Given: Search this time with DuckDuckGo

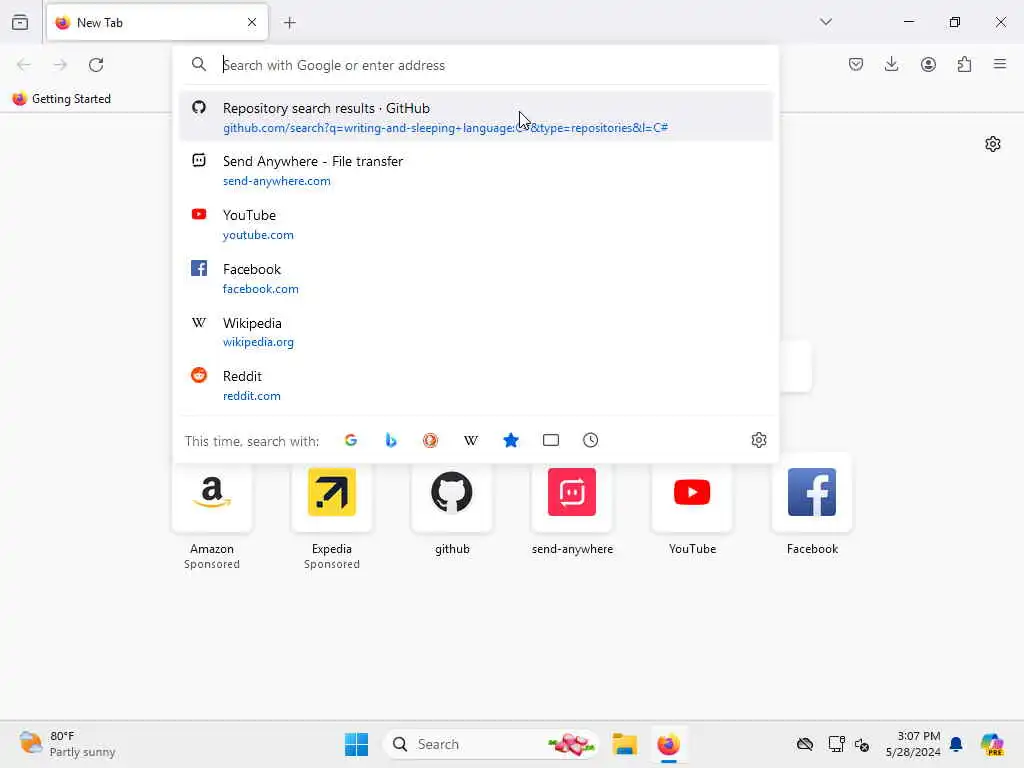Looking at the screenshot, I should (x=430, y=440).
